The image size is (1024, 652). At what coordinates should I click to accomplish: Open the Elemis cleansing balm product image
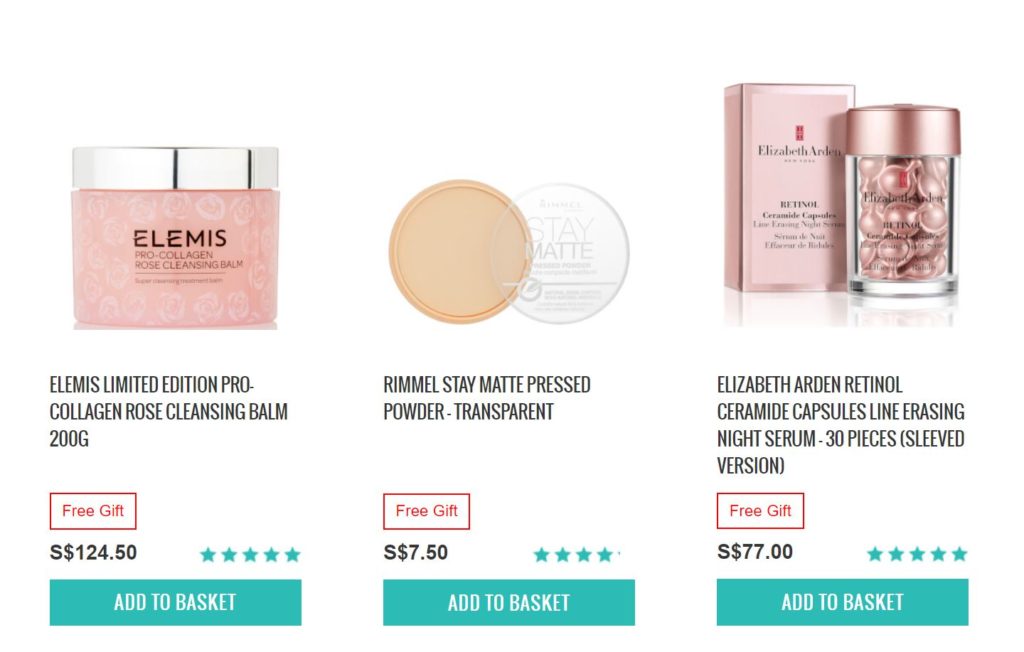click(x=175, y=238)
